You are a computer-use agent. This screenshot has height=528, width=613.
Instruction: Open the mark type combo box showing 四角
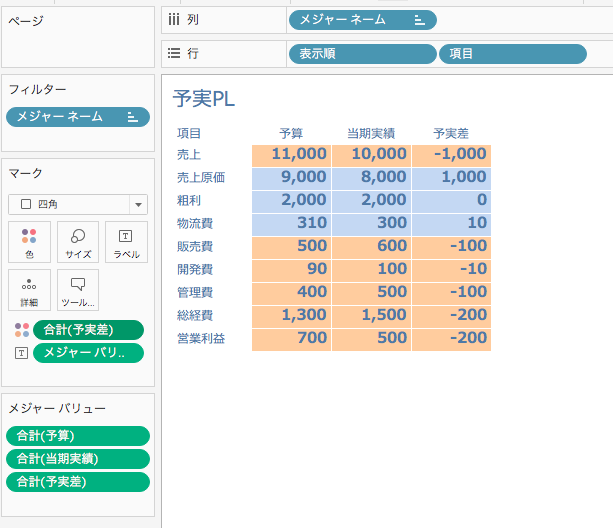[x=78, y=204]
